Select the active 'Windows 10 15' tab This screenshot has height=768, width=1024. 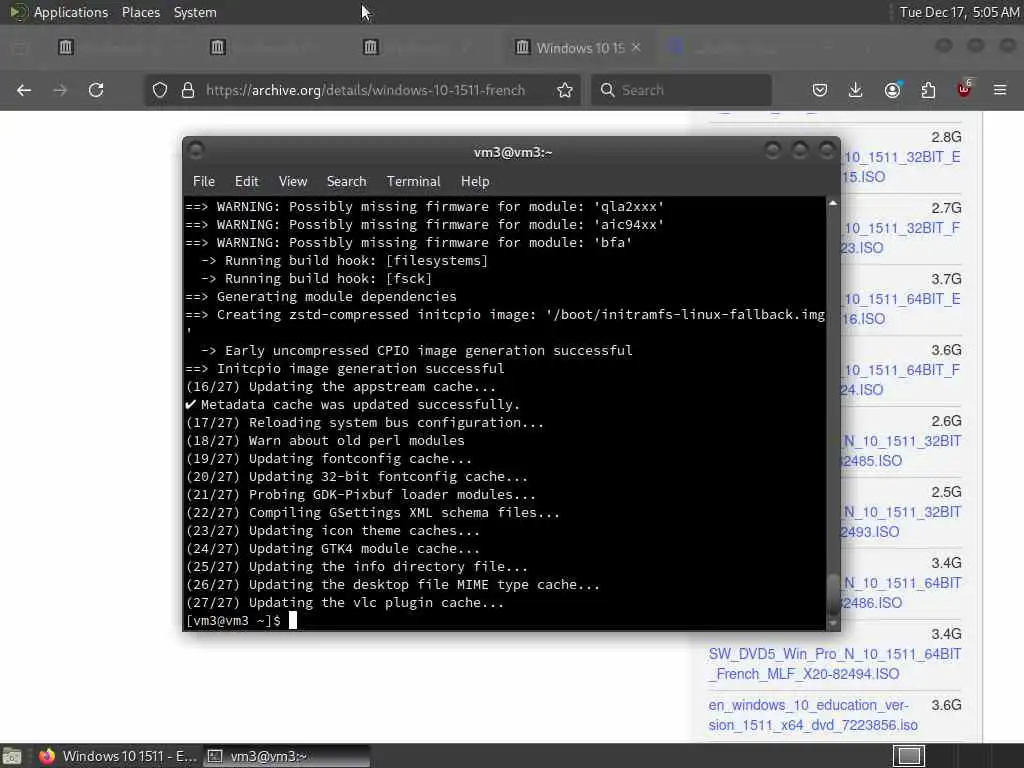click(578, 47)
